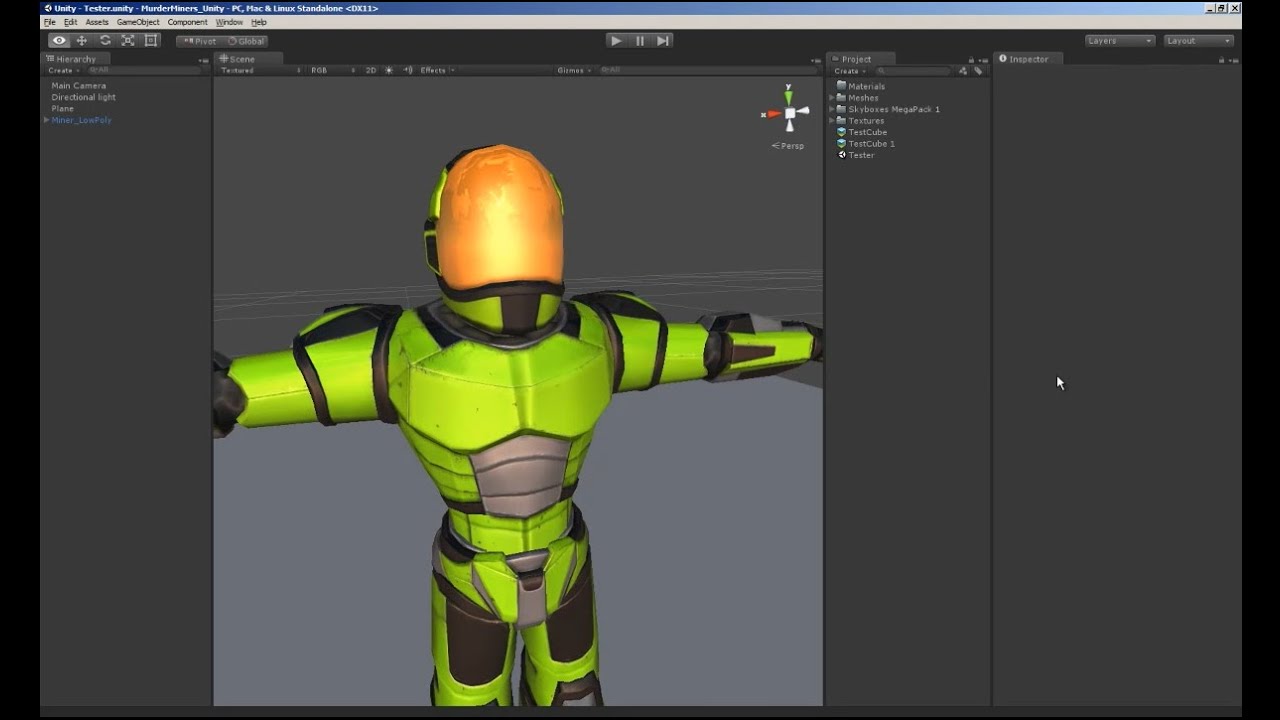The image size is (1280, 720).
Task: Click the Pause button
Action: pos(640,41)
